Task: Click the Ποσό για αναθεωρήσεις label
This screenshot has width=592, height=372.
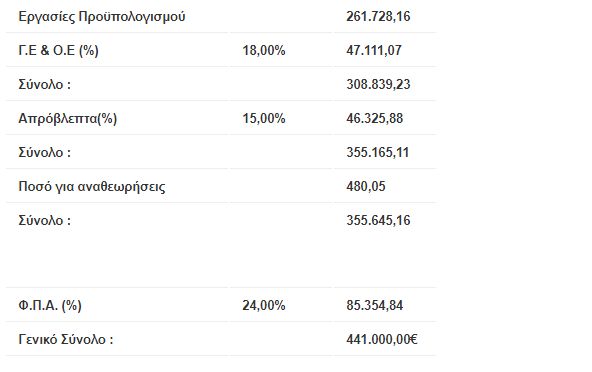Action: point(92,187)
